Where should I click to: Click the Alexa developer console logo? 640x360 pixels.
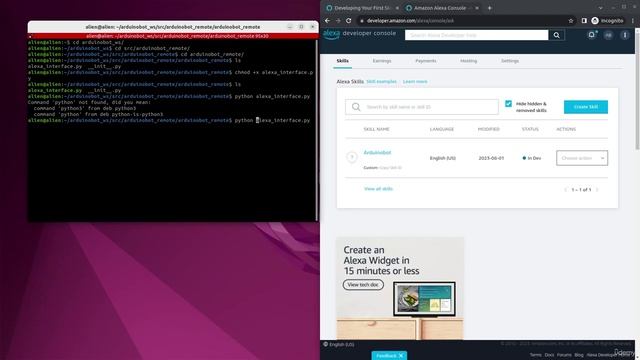[x=360, y=34]
